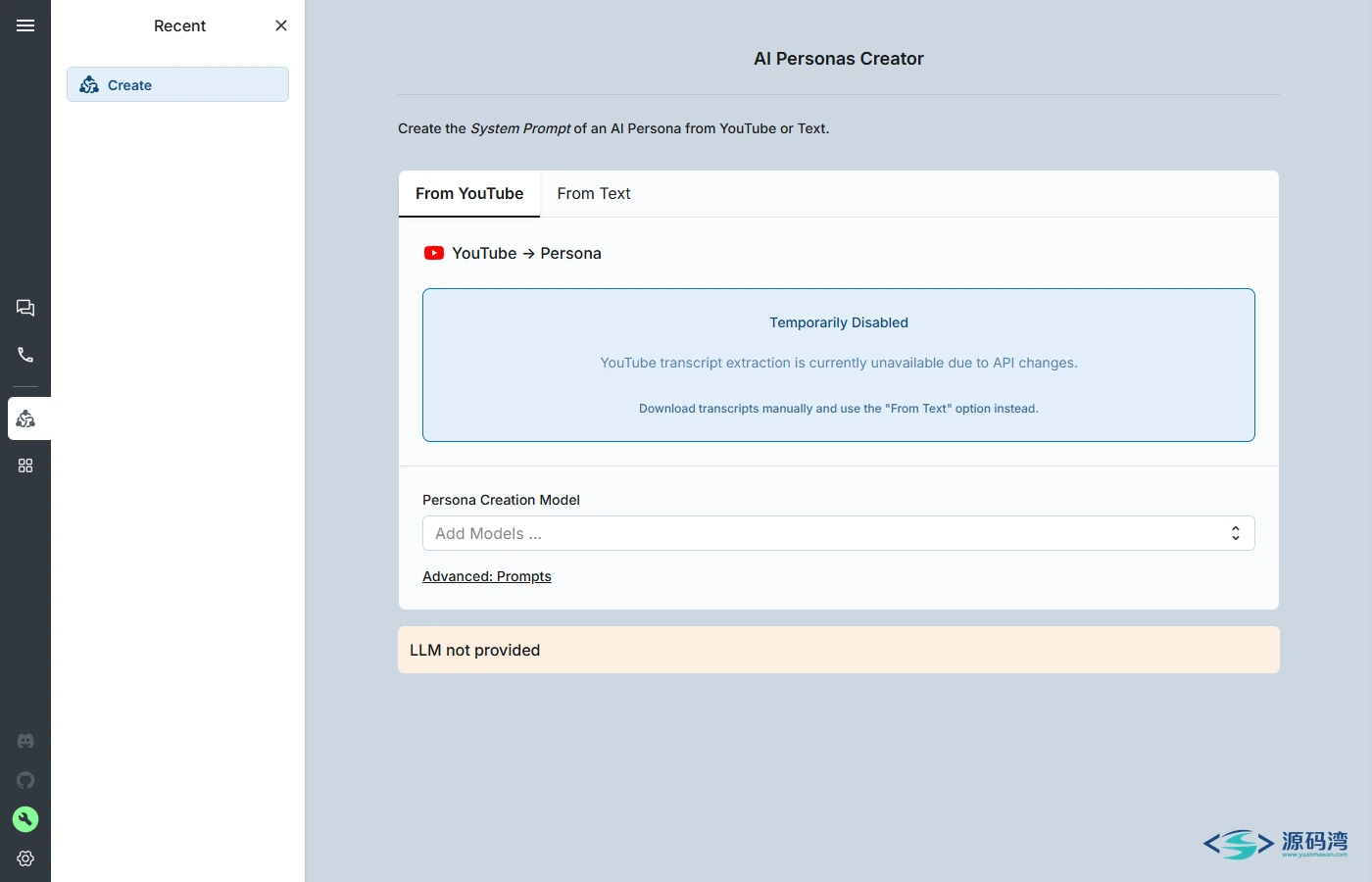Click the 'Recent' panel heading
The height and width of the screenshot is (882, 1372).
pyautogui.click(x=179, y=25)
